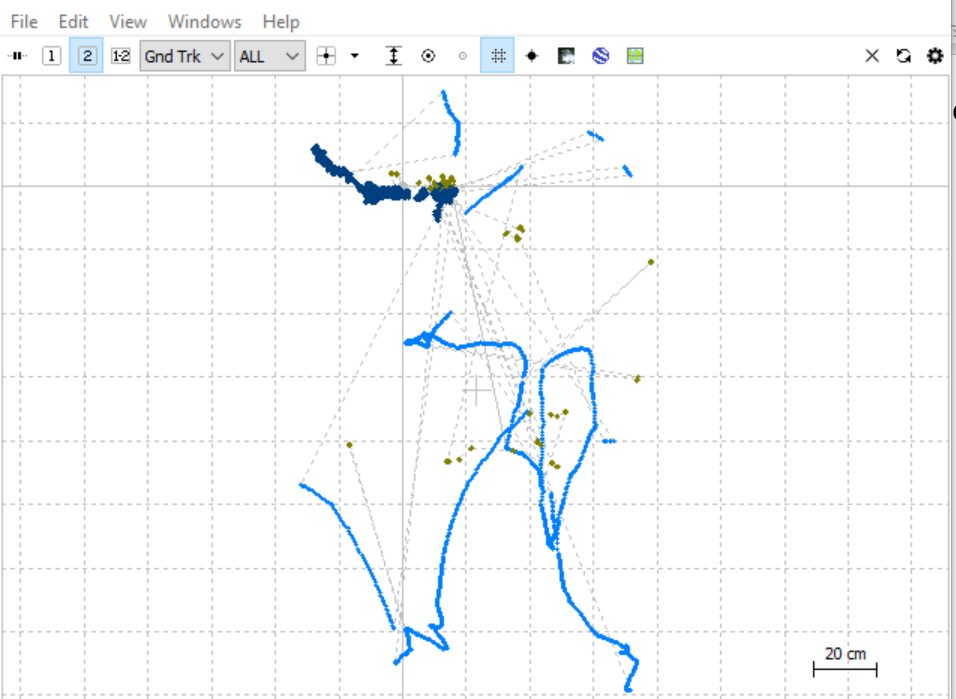Open the View menu
The image size is (956, 699).
tap(127, 22)
